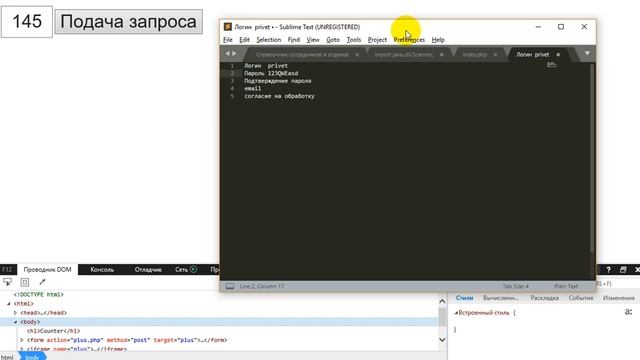Switch to the import java.util.Scanner tab

(x=403, y=54)
